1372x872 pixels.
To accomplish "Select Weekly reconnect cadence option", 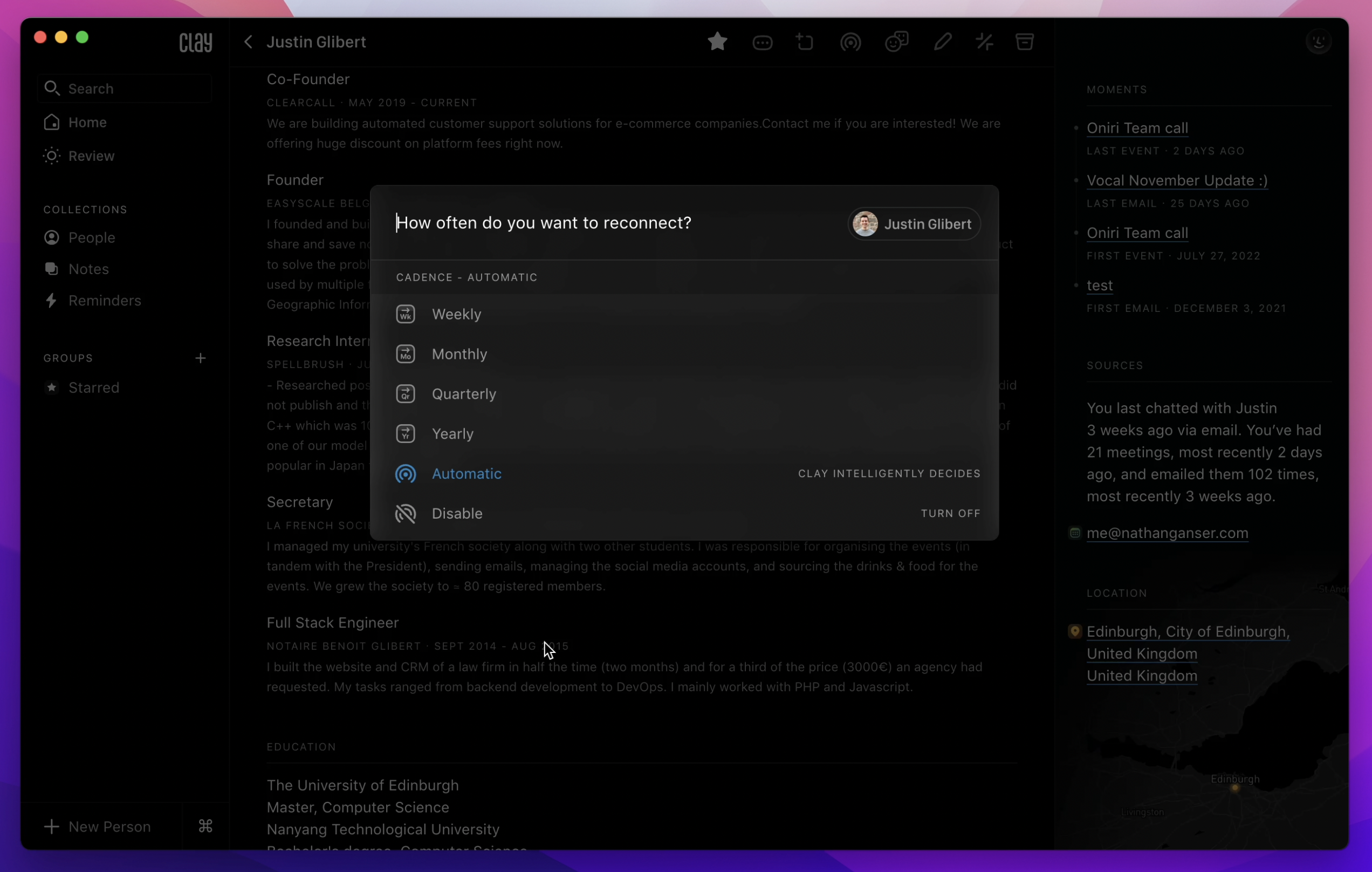I will (x=455, y=313).
